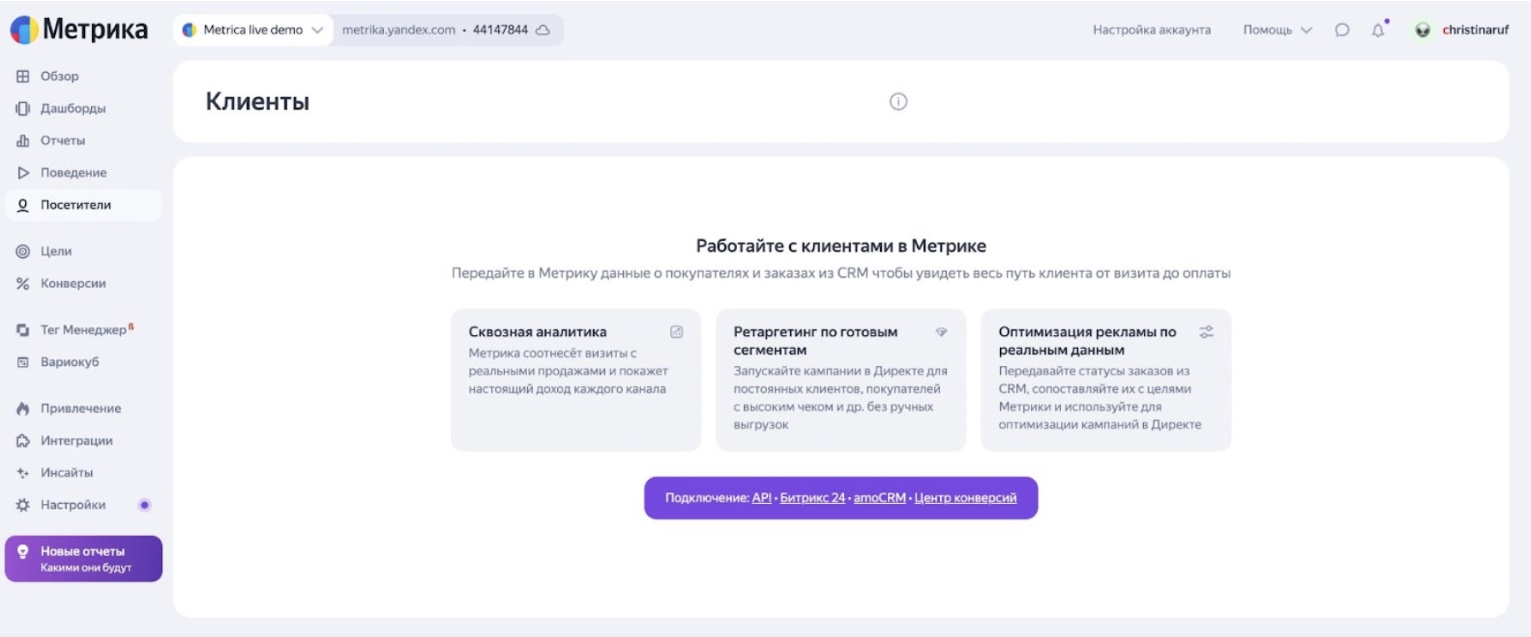This screenshot has width=1531, height=637.
Task: Click metrika.yandex.com counter address
Action: coord(399,30)
